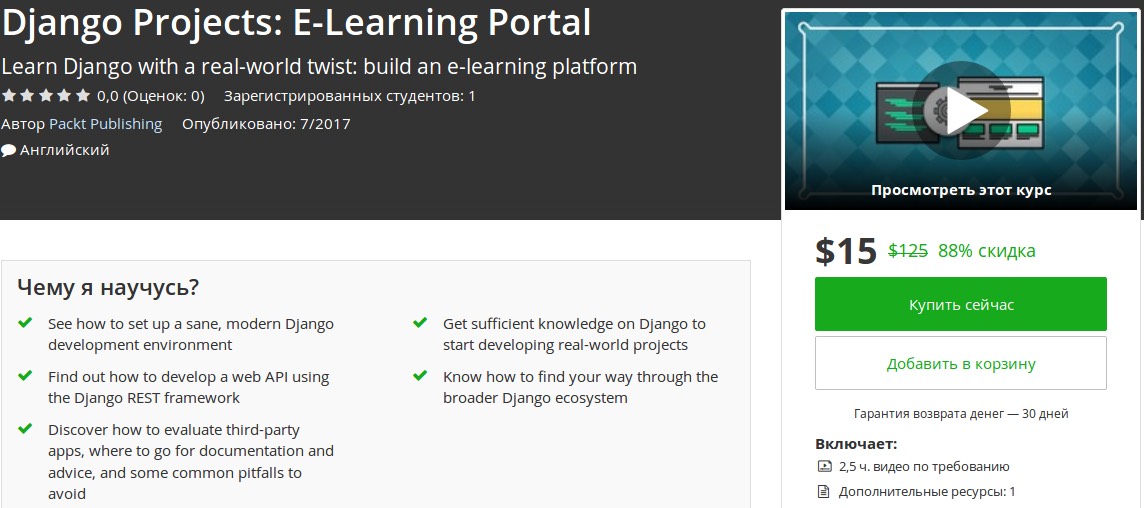Image resolution: width=1144 pixels, height=508 pixels.
Task: Click checkmark beside 'Know how to find'
Action: pos(420,376)
